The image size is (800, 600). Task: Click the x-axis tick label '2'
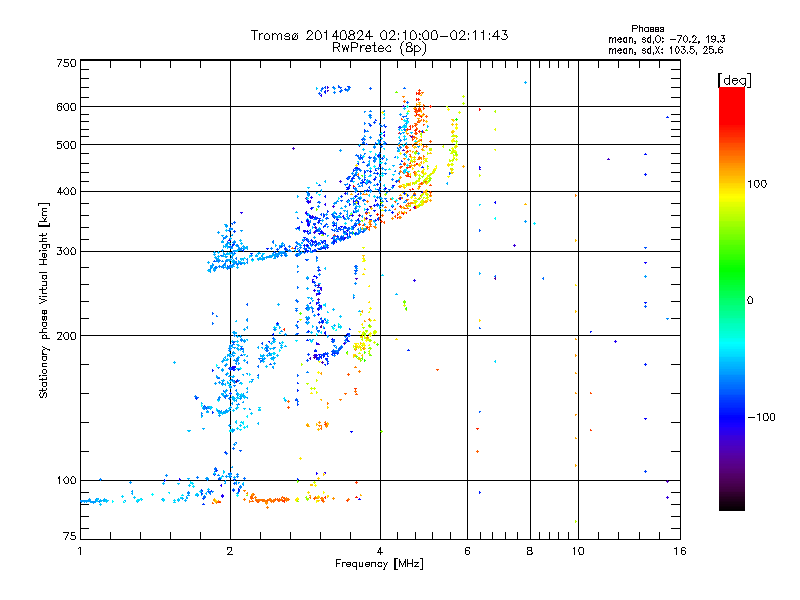point(230,551)
